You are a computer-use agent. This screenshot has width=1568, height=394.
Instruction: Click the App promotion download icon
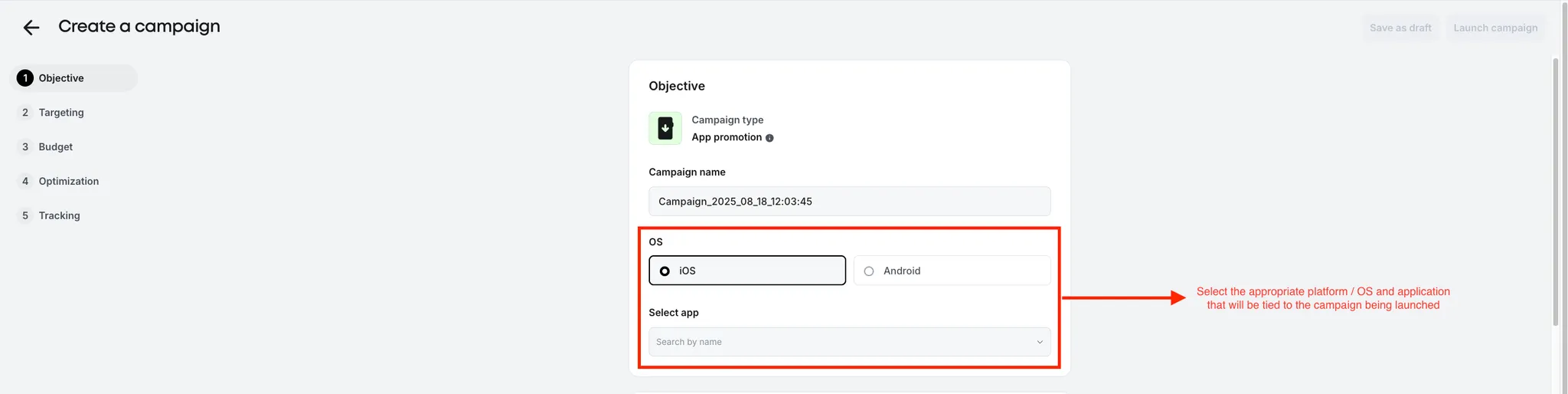click(665, 128)
